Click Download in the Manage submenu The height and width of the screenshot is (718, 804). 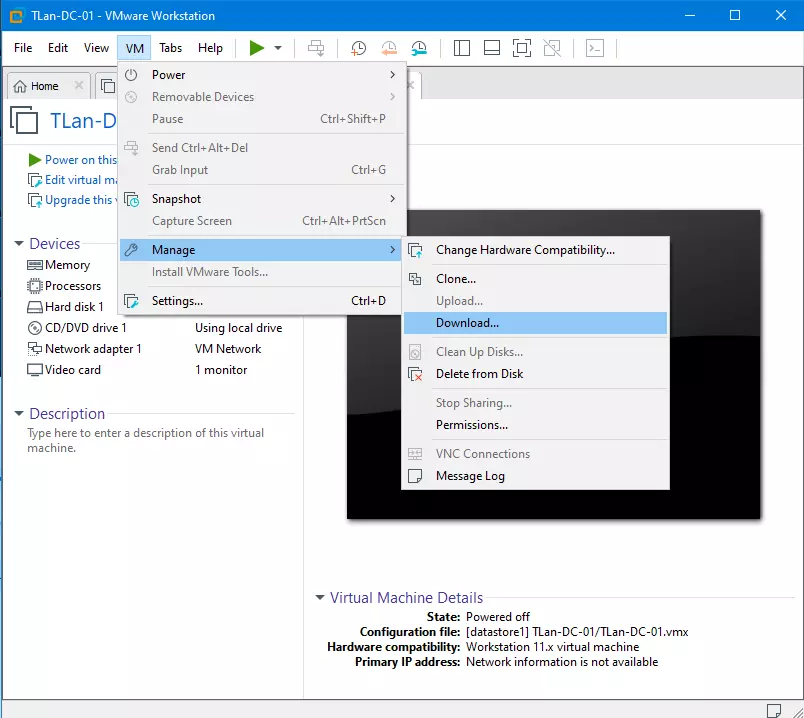tap(535, 323)
